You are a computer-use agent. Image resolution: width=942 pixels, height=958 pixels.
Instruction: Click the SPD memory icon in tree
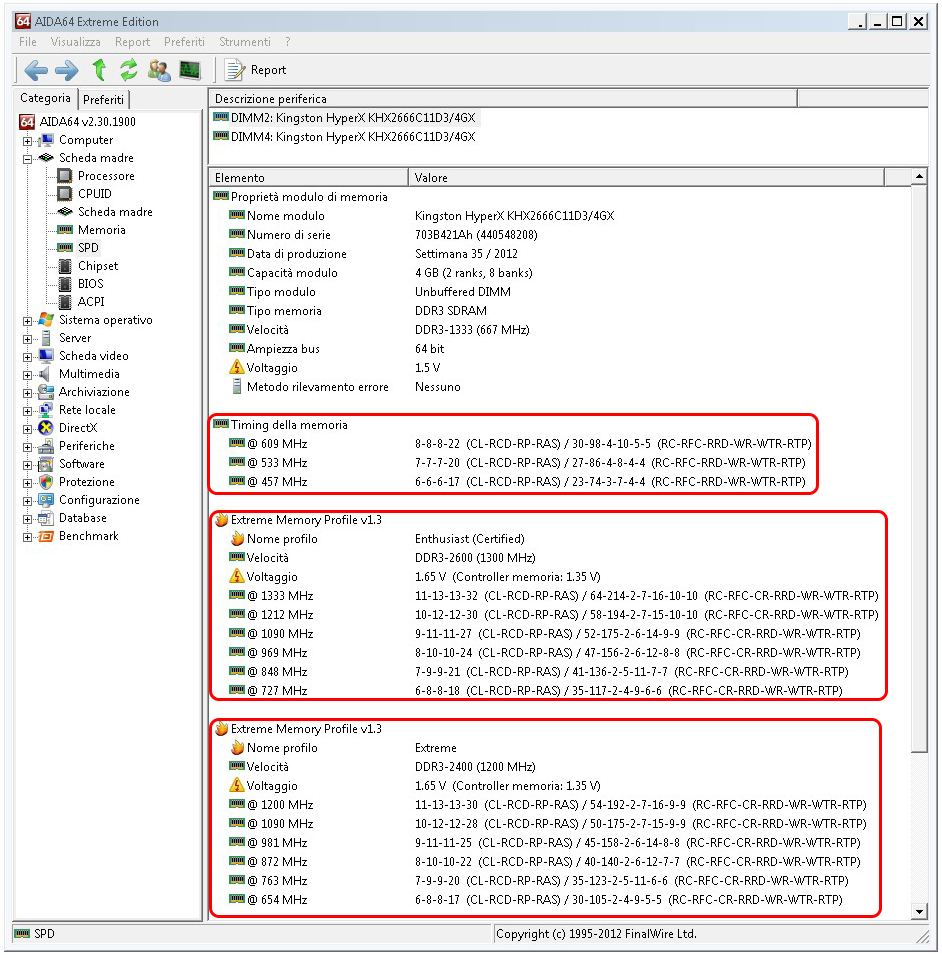[65, 247]
